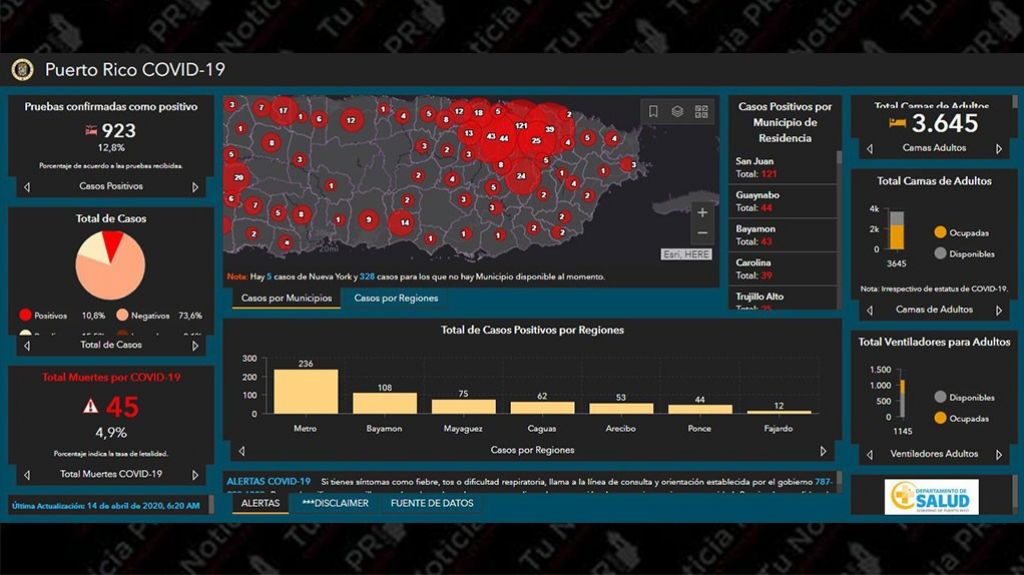Go back with left arrow in Total Muertes COVID-19
Screen dimensions: 1024x575
click(x=26, y=475)
